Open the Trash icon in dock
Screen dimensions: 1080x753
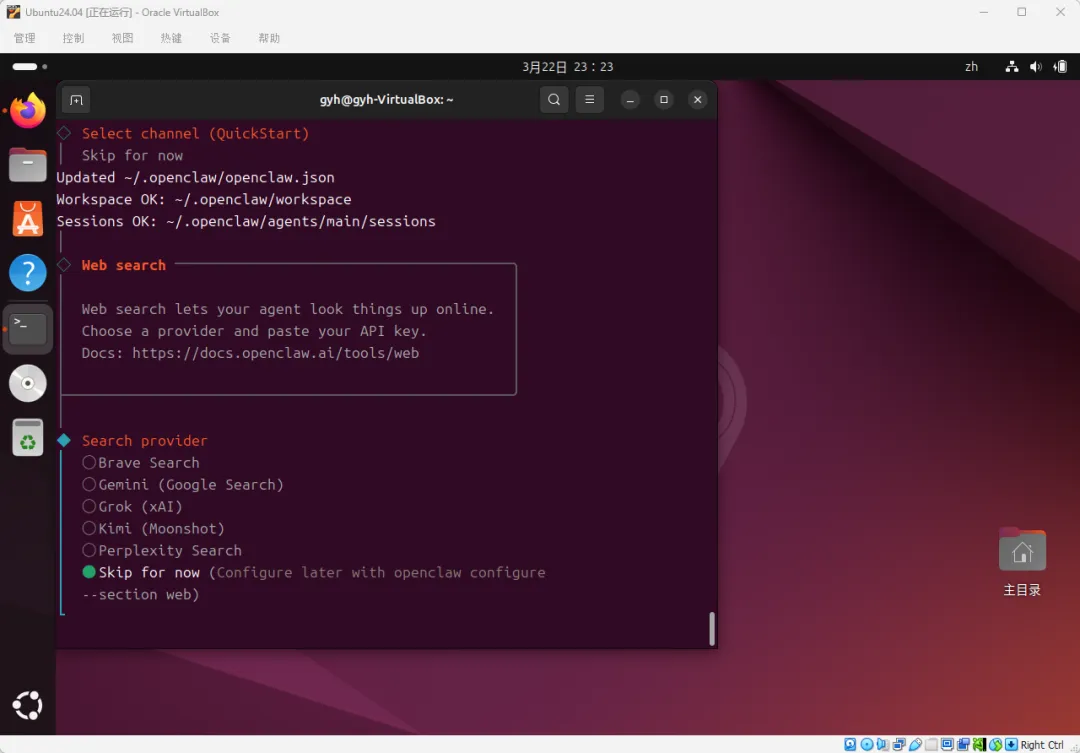pyautogui.click(x=28, y=437)
